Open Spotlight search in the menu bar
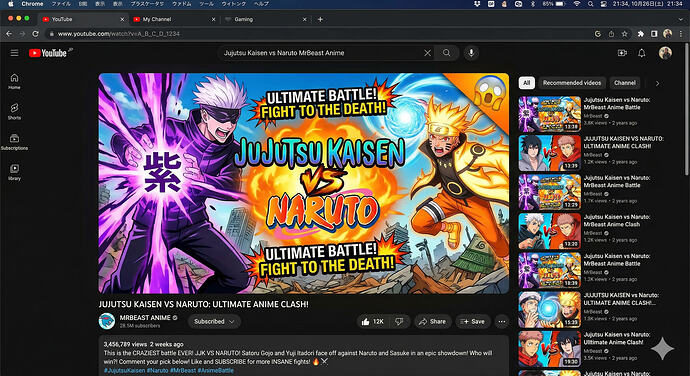This screenshot has height=376, width=690. (590, 4)
